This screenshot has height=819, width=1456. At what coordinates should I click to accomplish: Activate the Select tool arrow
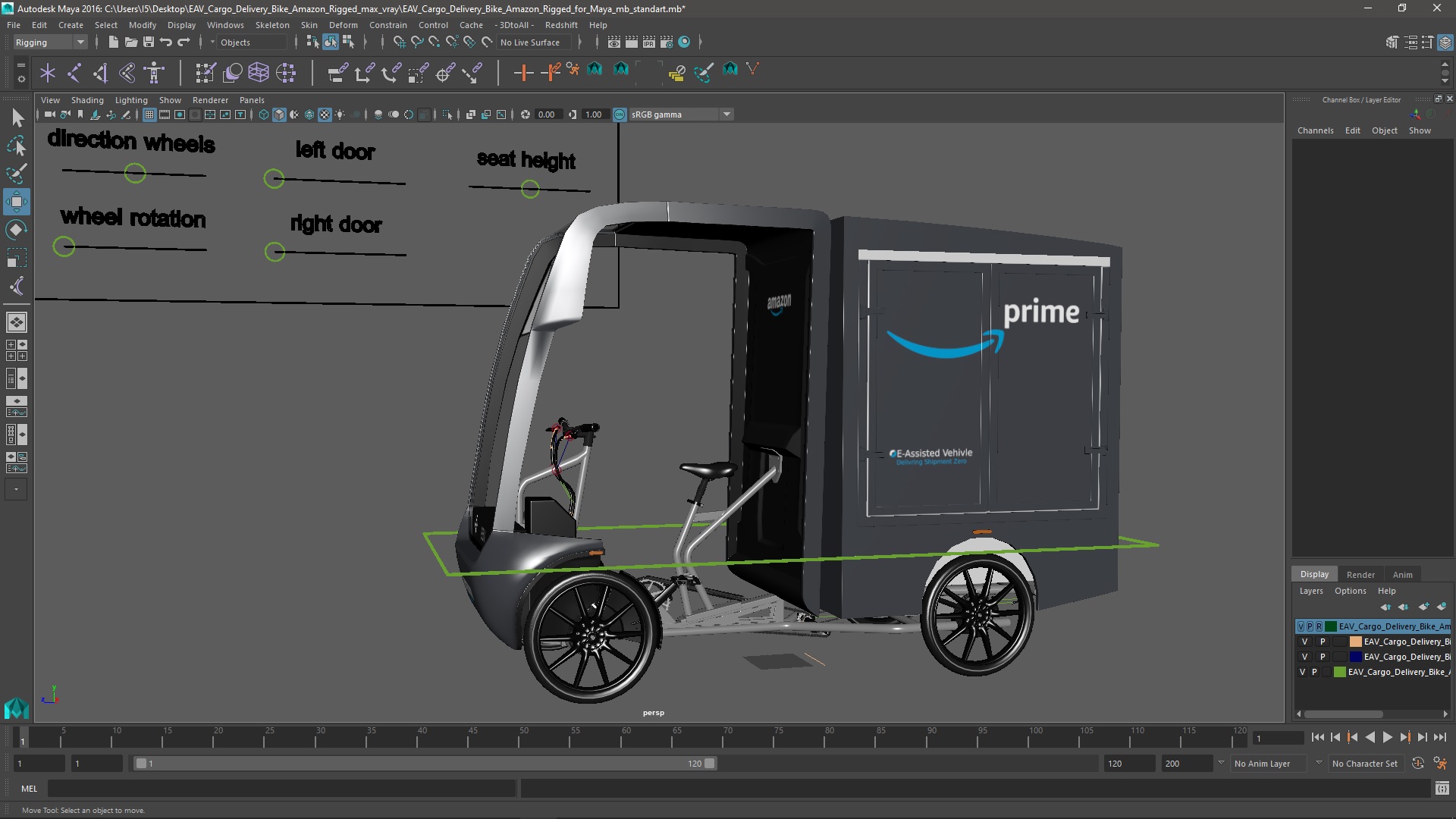tap(17, 118)
